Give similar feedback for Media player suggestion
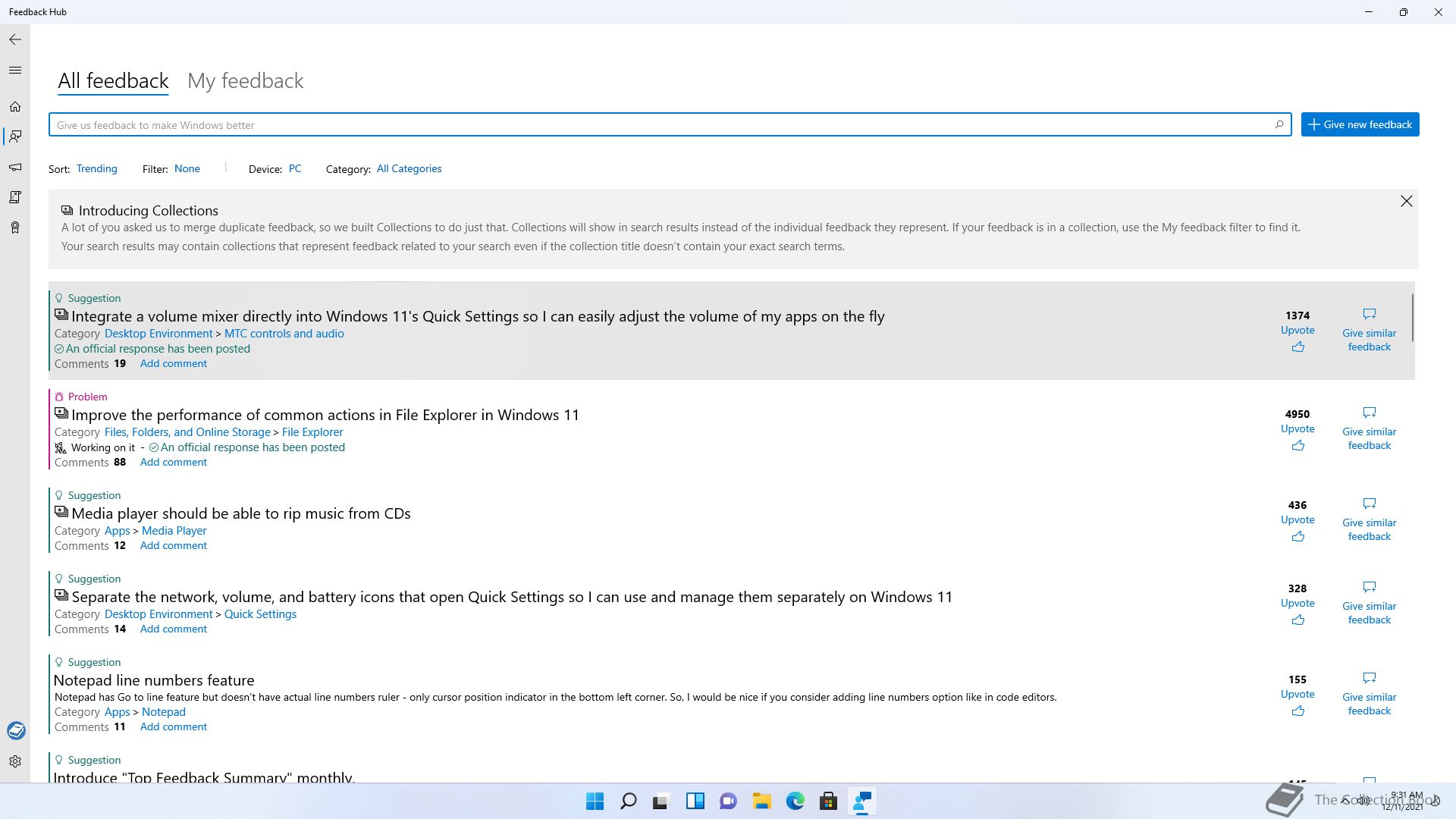The height and width of the screenshot is (819, 1456). [x=1369, y=520]
